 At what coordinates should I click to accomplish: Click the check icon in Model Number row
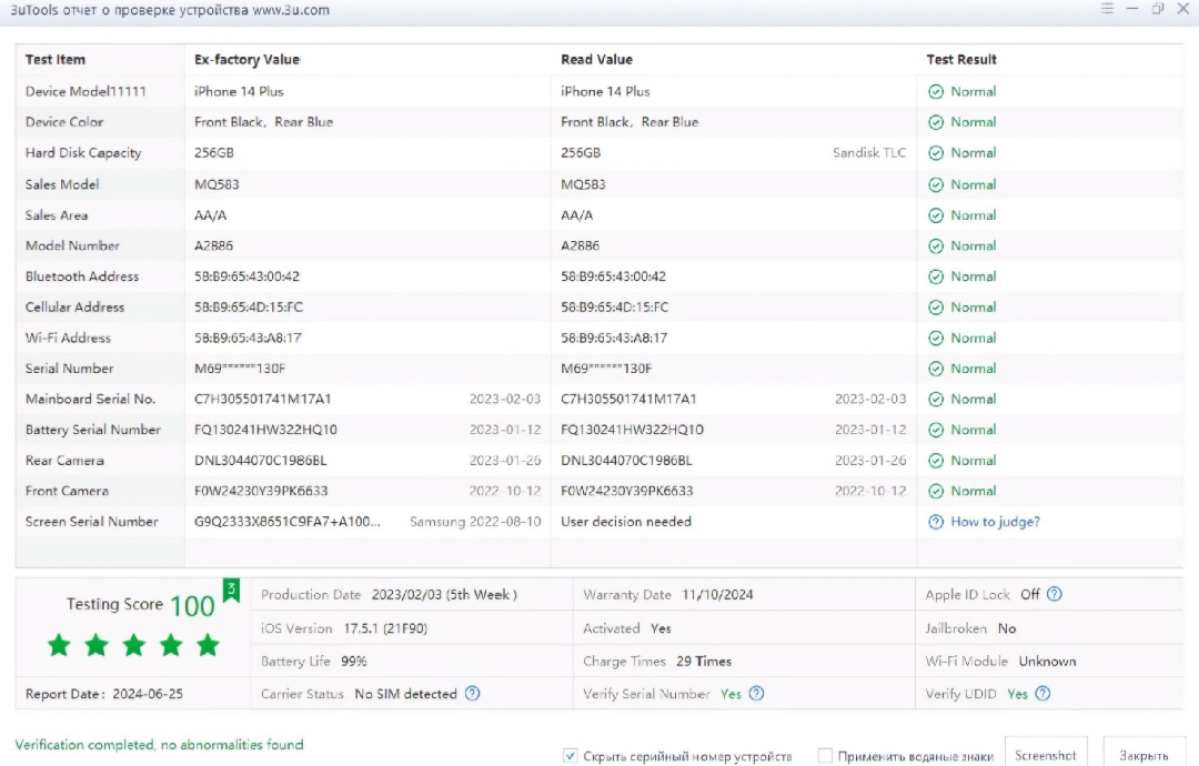936,246
